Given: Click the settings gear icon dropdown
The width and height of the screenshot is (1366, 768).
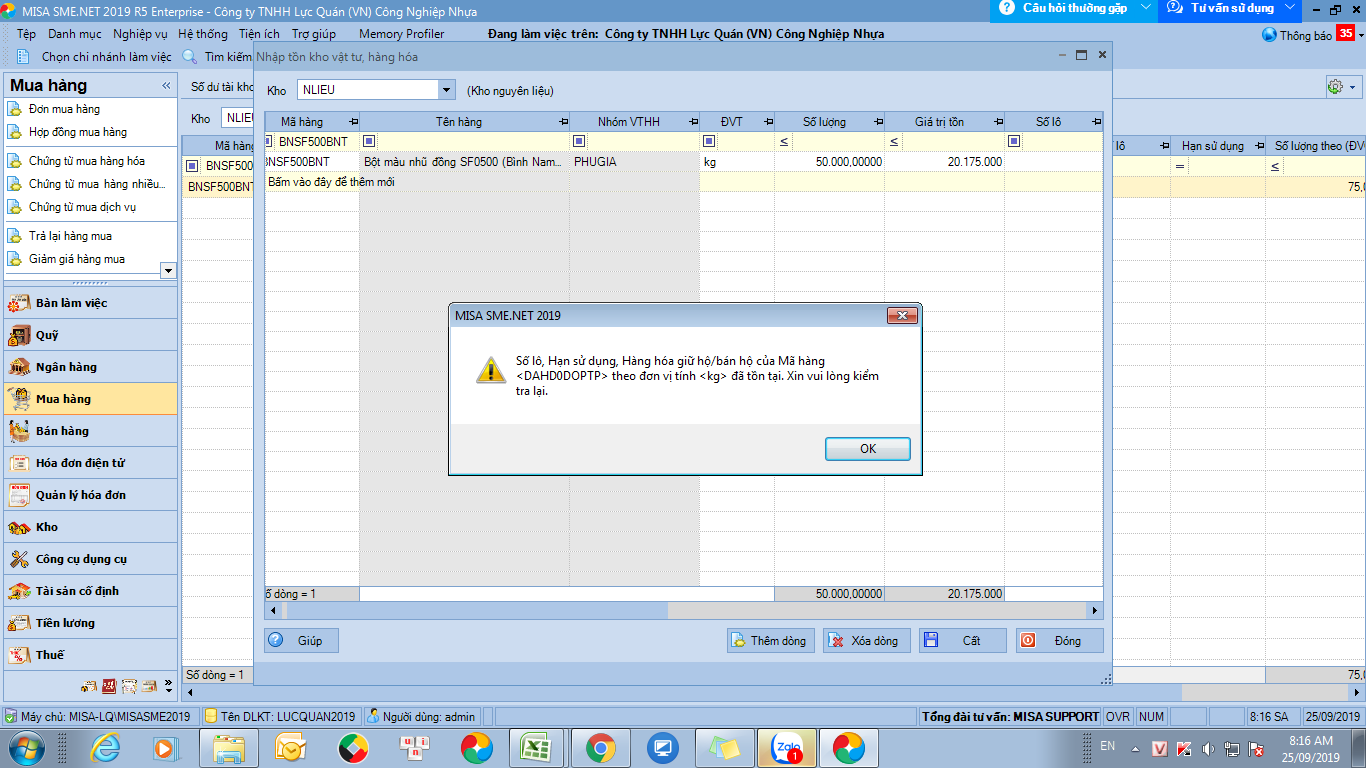Looking at the screenshot, I should [1340, 87].
